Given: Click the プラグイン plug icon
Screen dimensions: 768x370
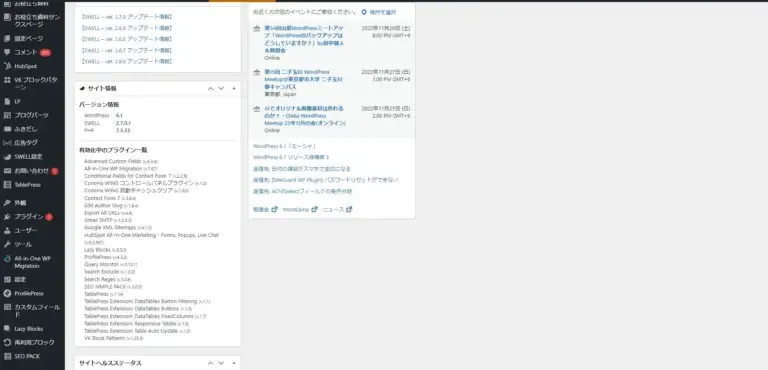Looking at the screenshot, I should coord(7,217).
